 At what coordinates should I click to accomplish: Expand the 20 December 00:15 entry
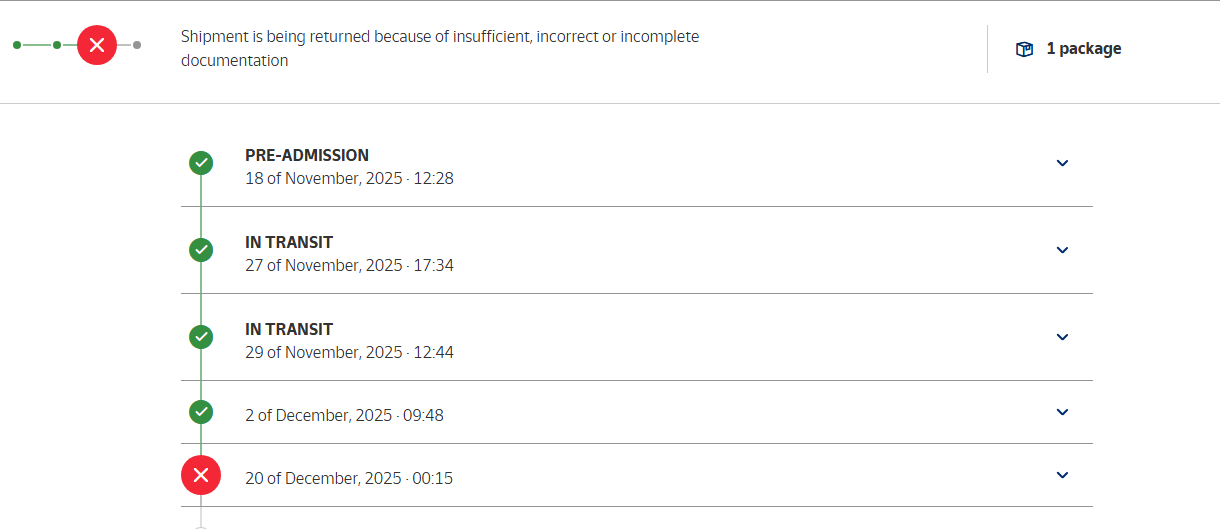click(1062, 475)
